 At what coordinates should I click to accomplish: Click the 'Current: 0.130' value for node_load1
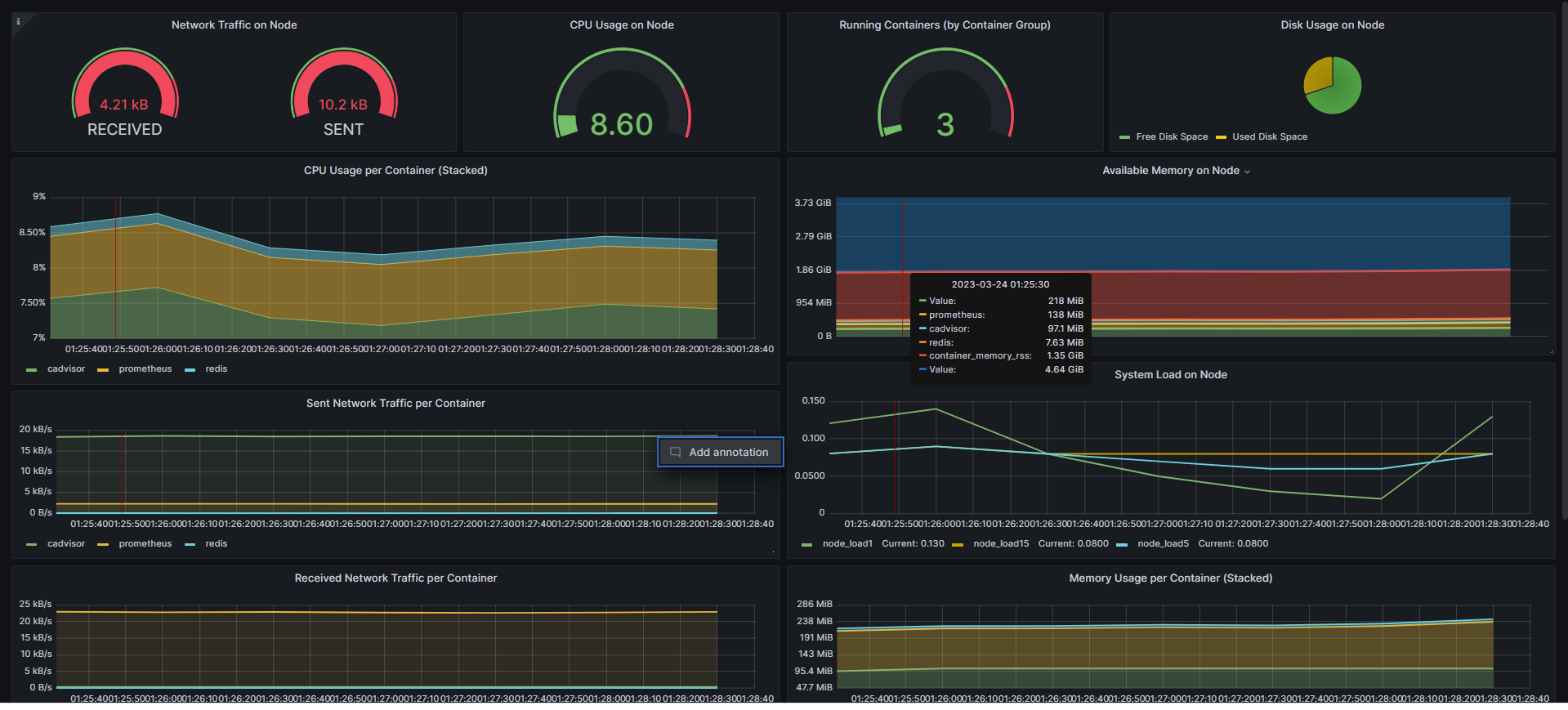coord(913,544)
